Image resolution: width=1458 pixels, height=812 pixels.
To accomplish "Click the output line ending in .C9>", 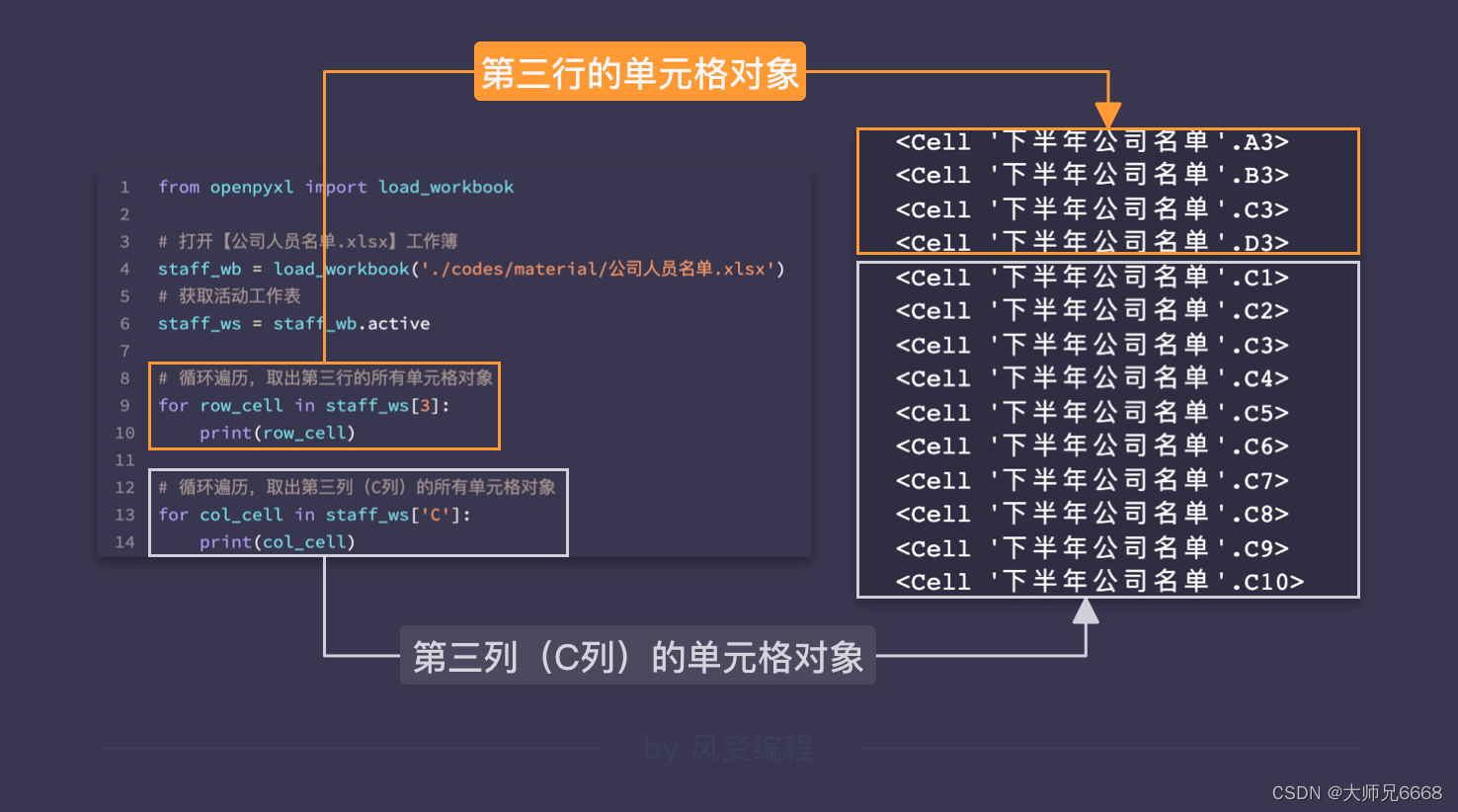I will click(1092, 548).
